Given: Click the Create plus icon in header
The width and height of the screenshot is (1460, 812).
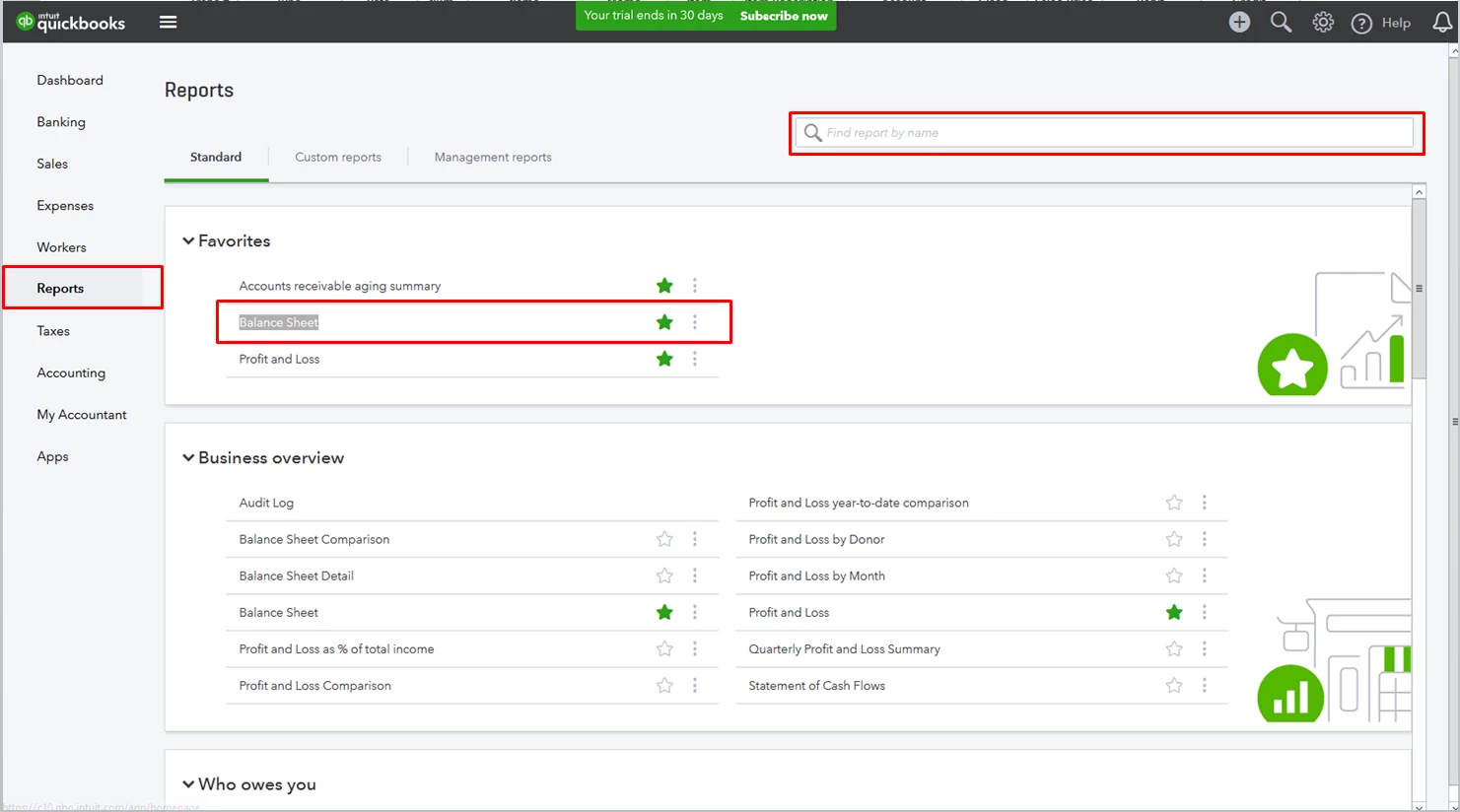Looking at the screenshot, I should click(x=1239, y=22).
